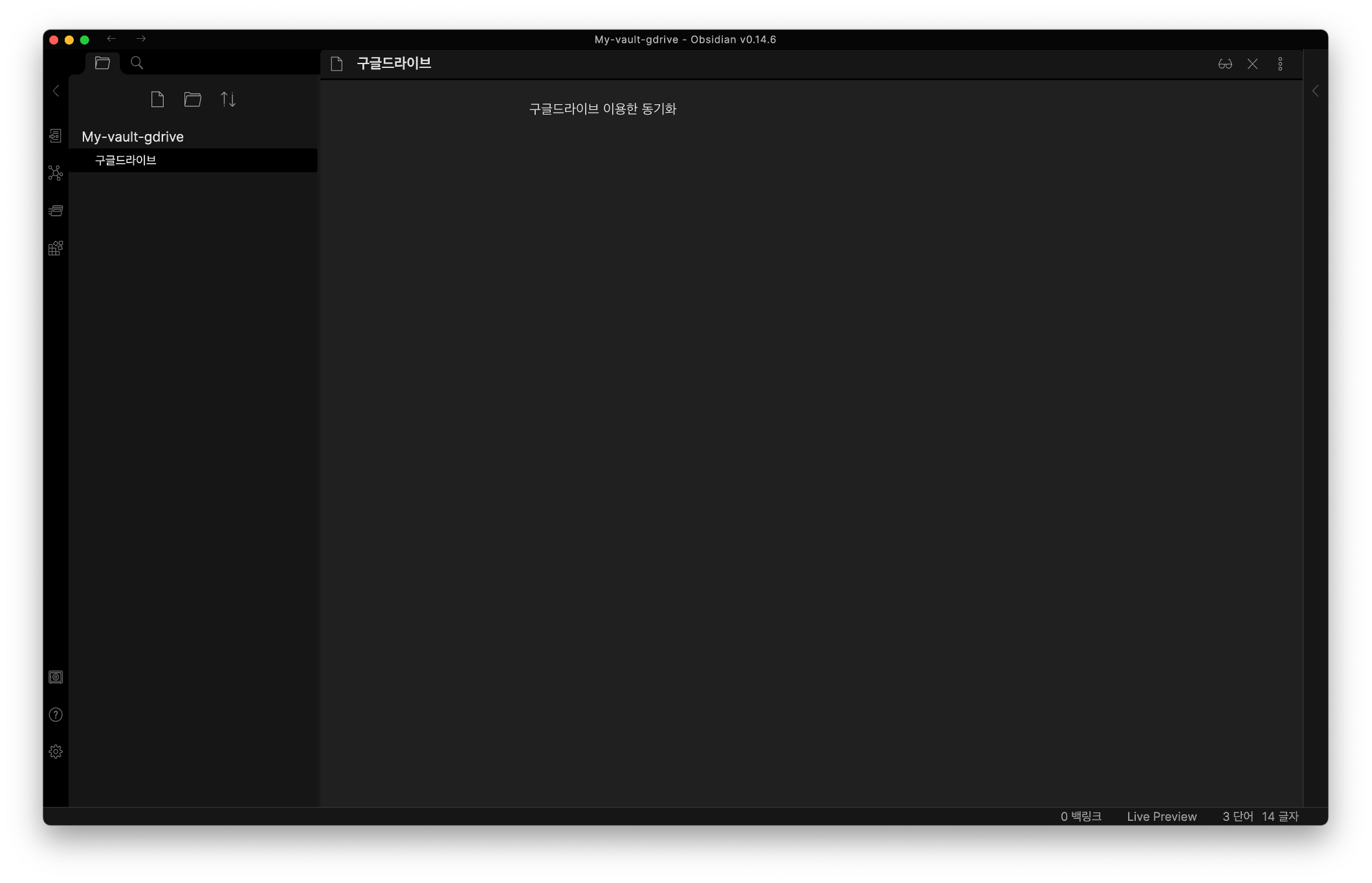Screen dimensions: 1372x883
Task: Open the starred/cards icon in left ribbon
Action: [x=56, y=210]
